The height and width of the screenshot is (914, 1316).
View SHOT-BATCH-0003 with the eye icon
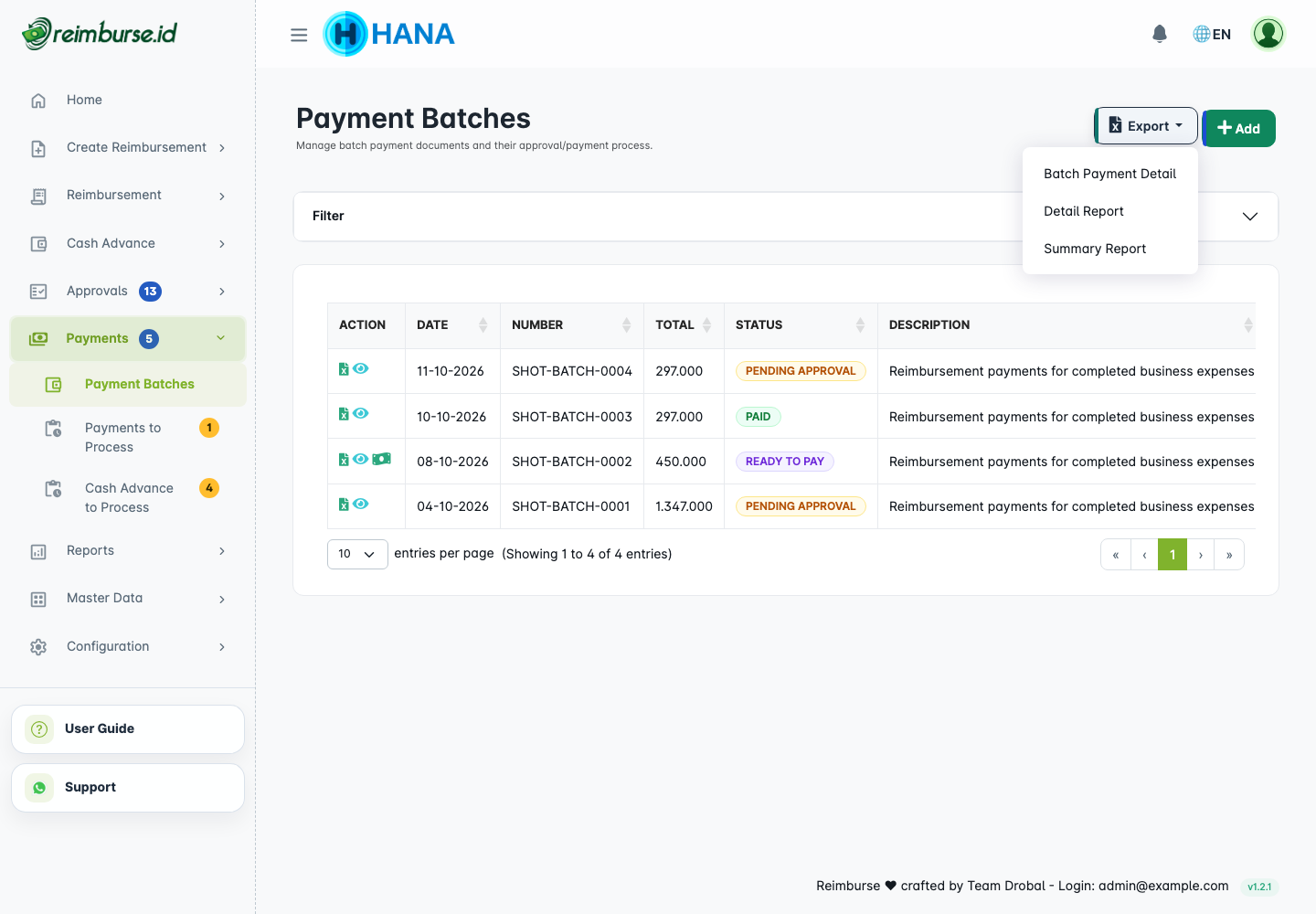point(361,413)
